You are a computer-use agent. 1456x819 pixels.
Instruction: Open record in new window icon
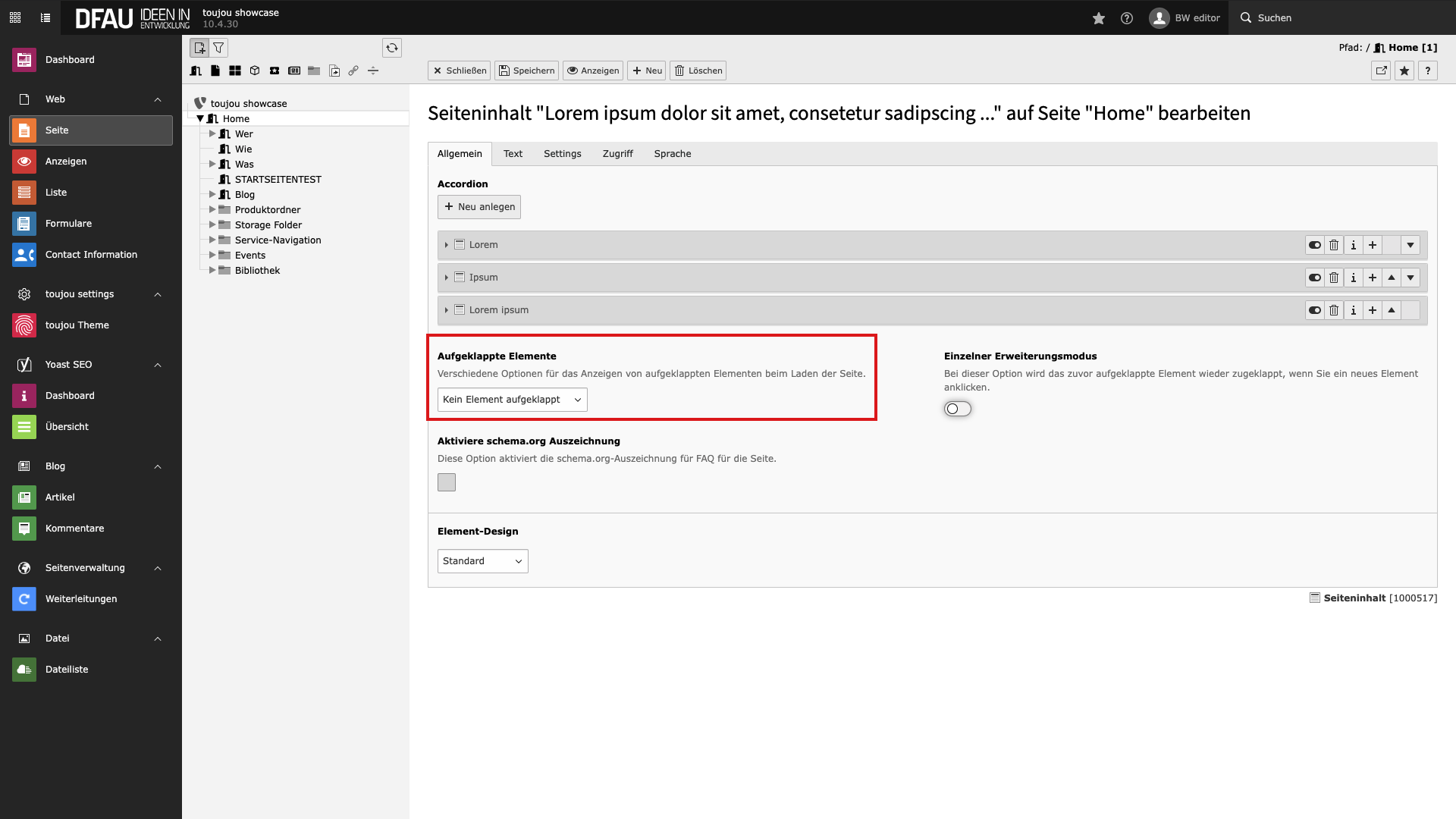(1381, 71)
